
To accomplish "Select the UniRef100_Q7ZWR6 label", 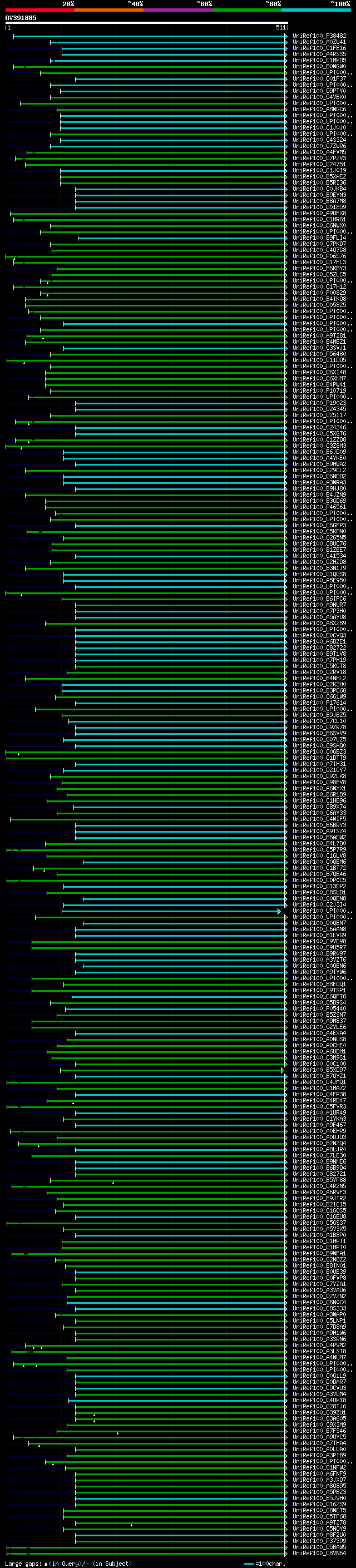I will click(x=319, y=146).
